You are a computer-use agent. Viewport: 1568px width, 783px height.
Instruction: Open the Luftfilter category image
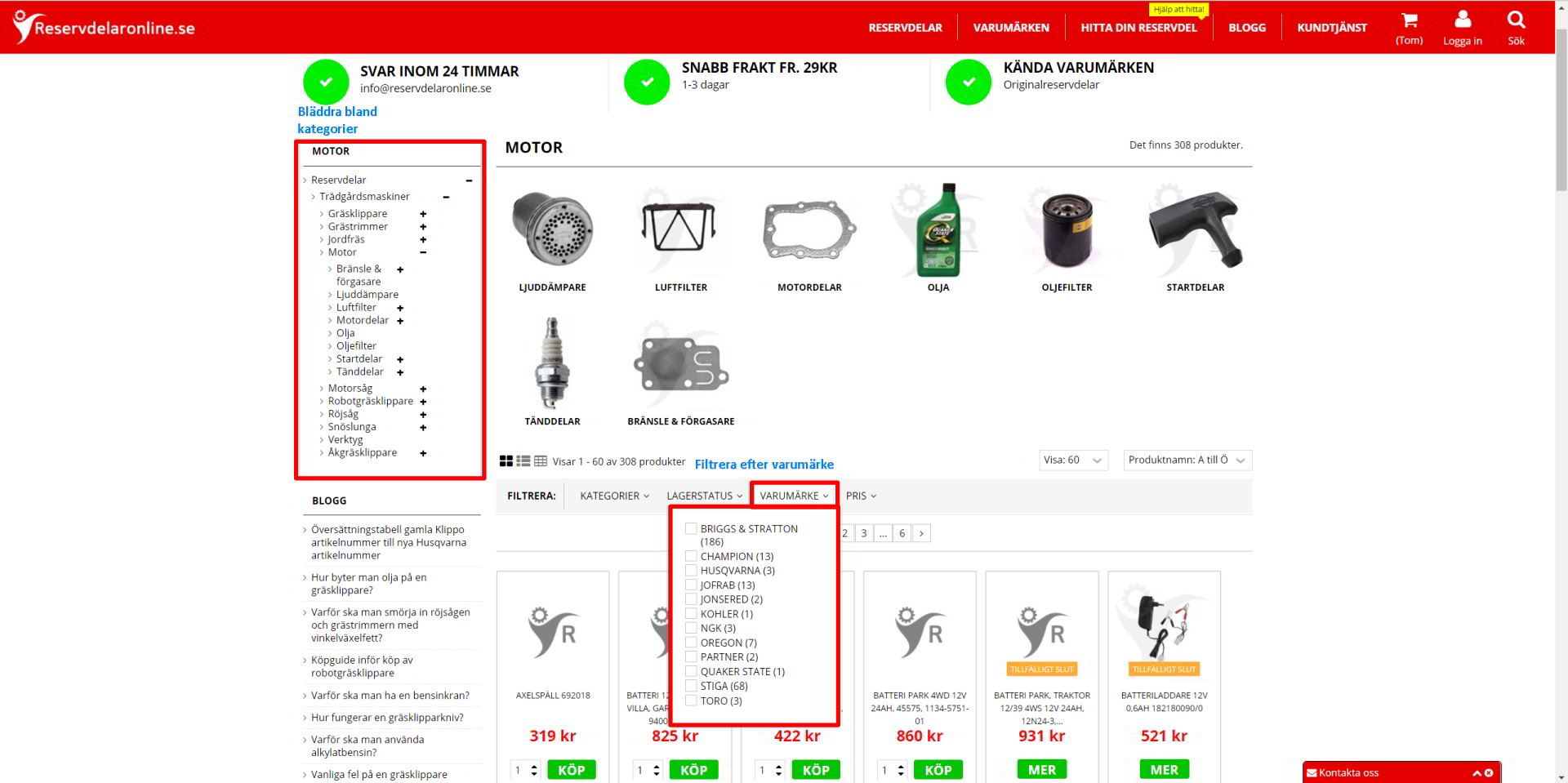point(680,230)
